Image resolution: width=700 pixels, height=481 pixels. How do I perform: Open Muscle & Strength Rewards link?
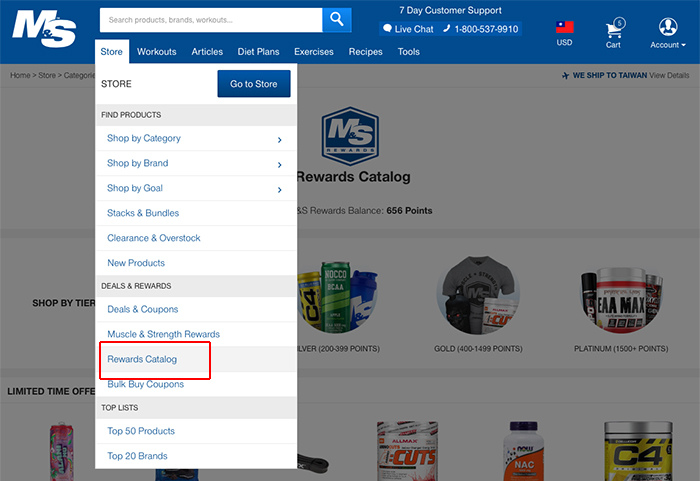(163, 334)
